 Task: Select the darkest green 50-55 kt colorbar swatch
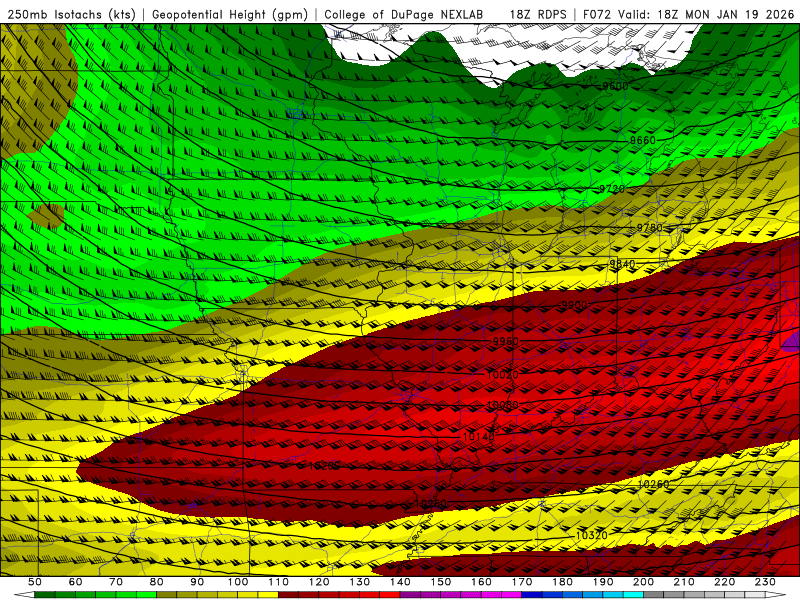(44, 595)
